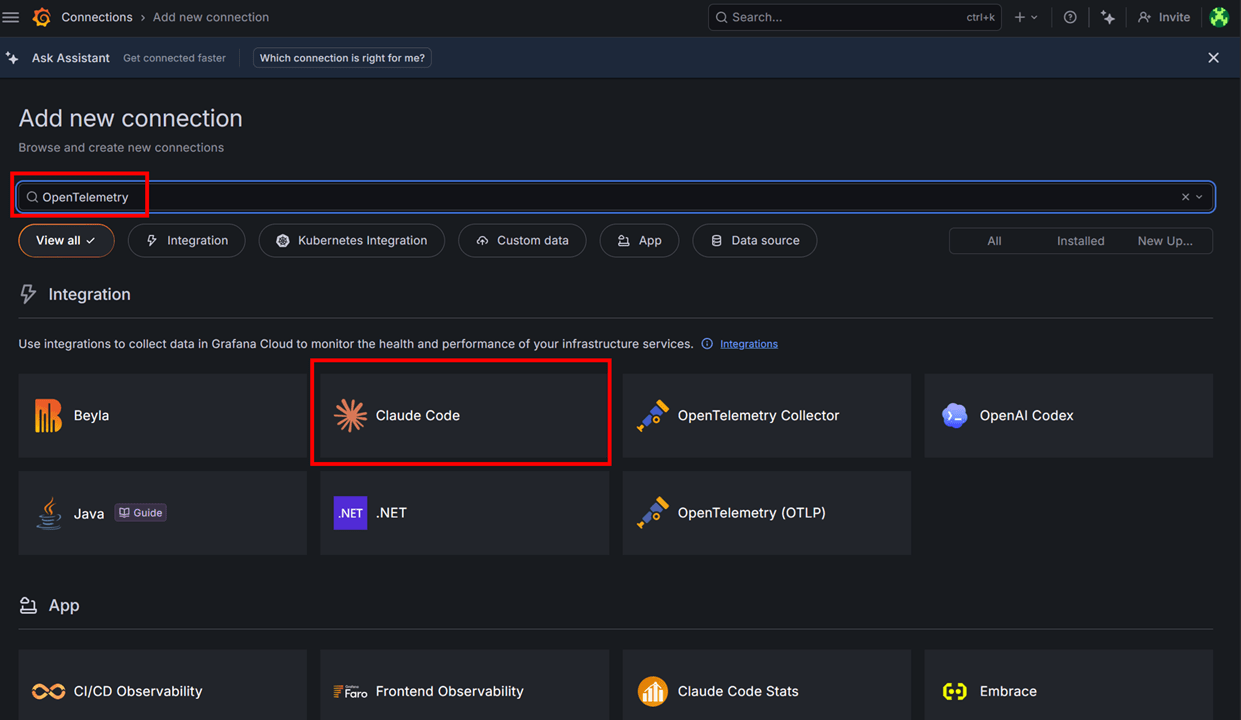
Task: Open the user profile avatar
Action: (x=1219, y=17)
